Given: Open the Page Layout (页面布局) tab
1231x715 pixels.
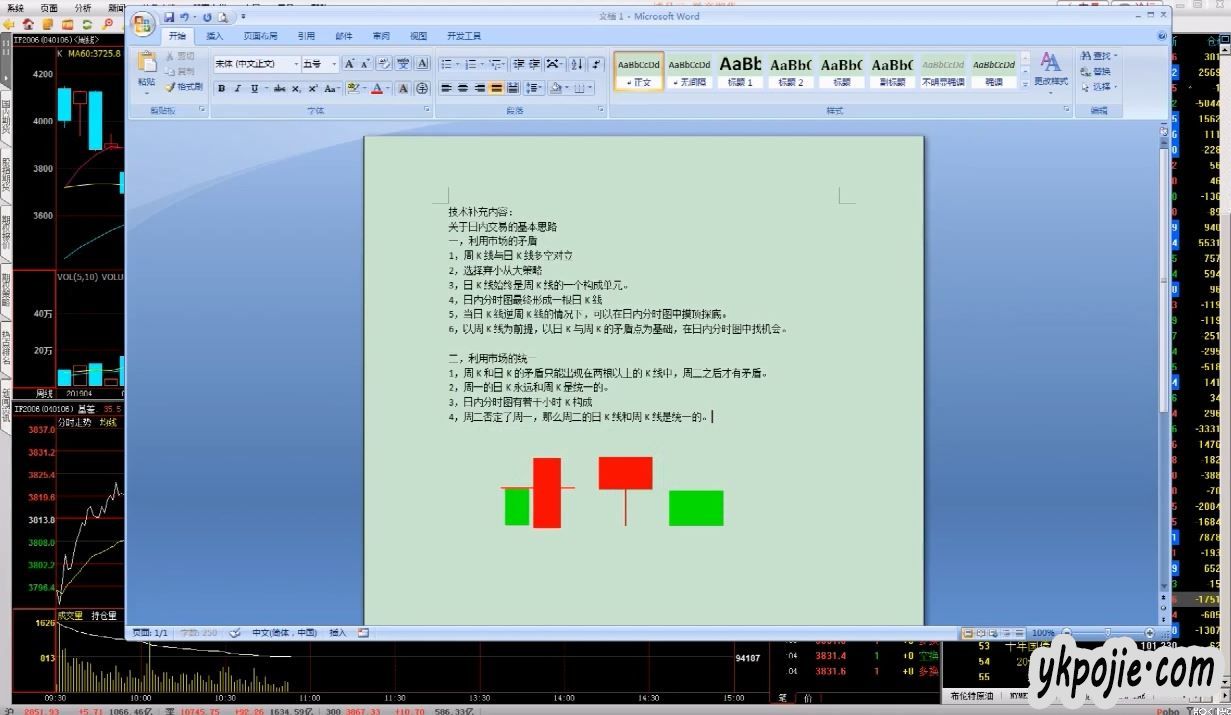Looking at the screenshot, I should pyautogui.click(x=260, y=36).
